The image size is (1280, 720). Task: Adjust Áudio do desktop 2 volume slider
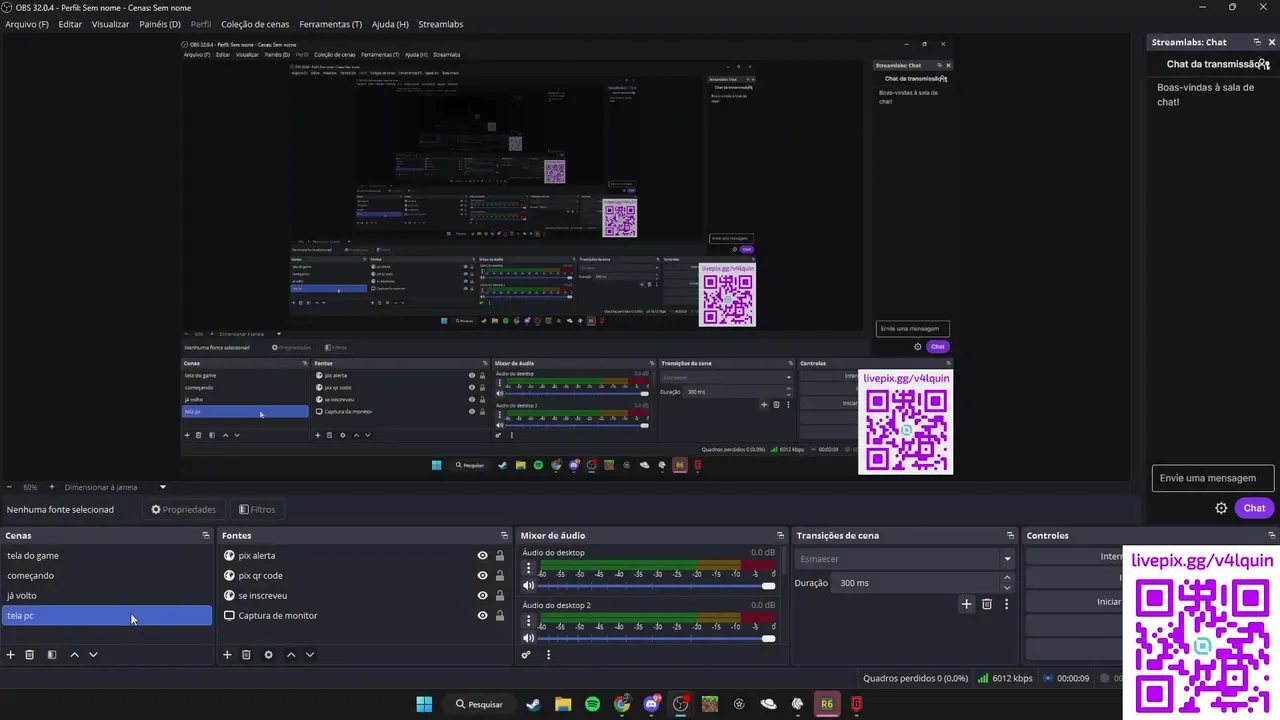click(657, 638)
